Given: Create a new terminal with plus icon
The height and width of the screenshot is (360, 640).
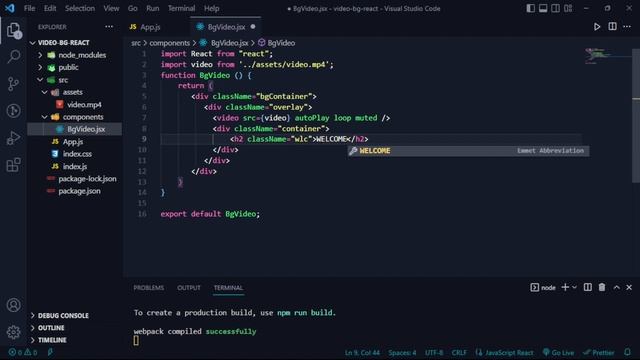Looking at the screenshot, I should pyautogui.click(x=565, y=287).
